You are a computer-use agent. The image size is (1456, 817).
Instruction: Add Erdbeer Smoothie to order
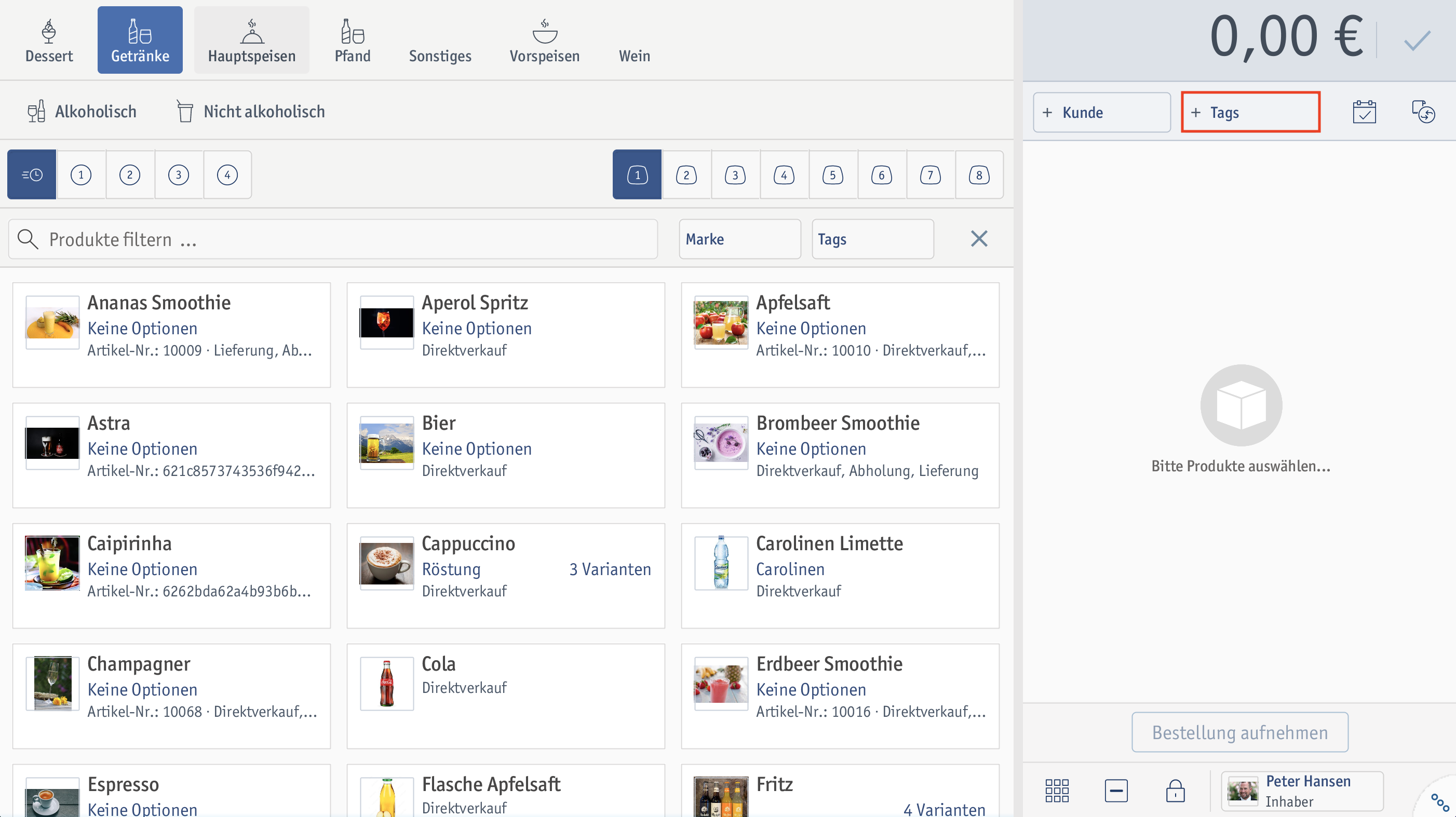click(840, 696)
